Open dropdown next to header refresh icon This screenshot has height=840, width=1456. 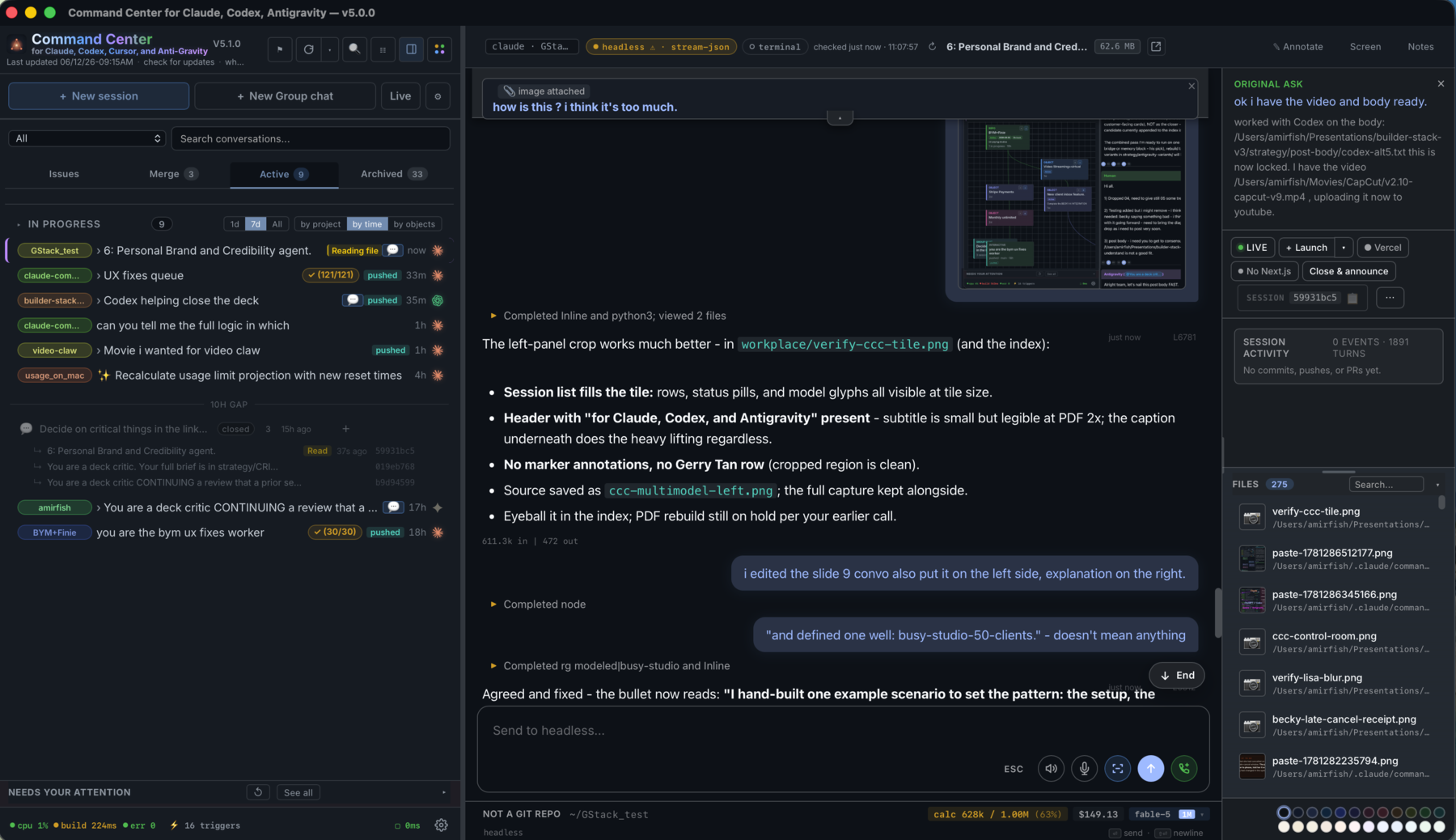pyautogui.click(x=330, y=49)
